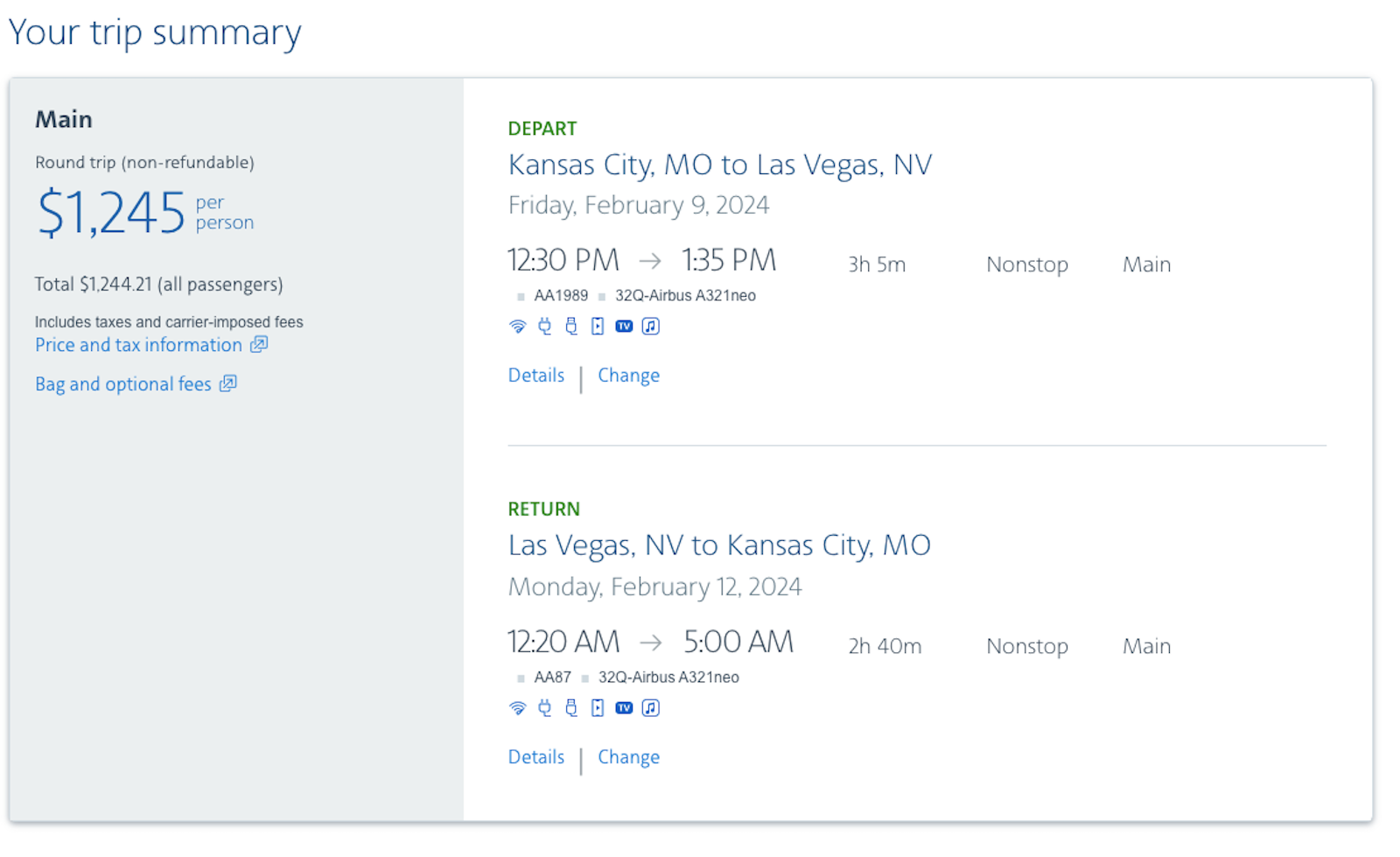The width and height of the screenshot is (1400, 857).
Task: Show Details for the Las Vegas return flight
Action: pos(536,757)
